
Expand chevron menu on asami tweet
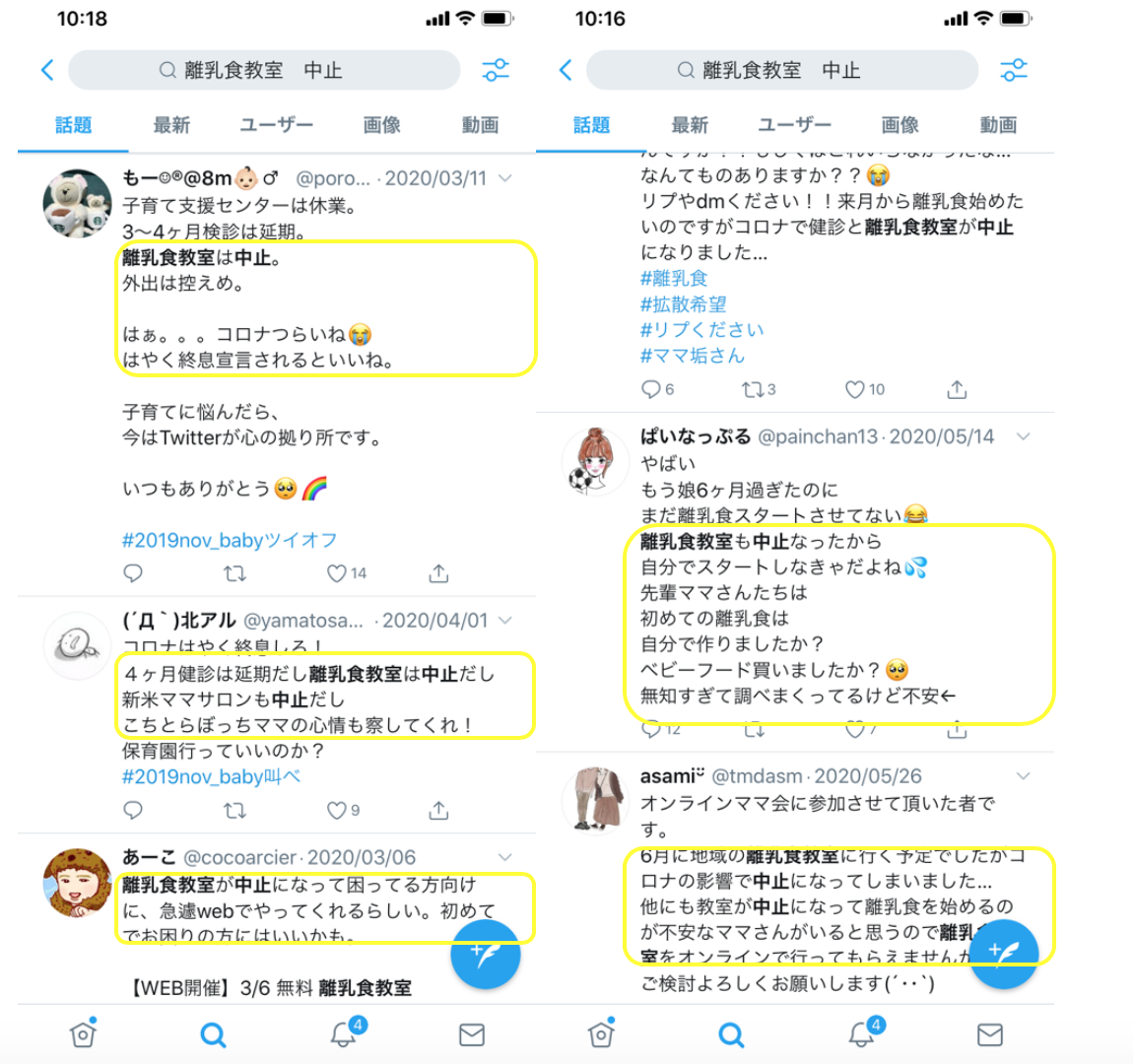[x=1024, y=775]
